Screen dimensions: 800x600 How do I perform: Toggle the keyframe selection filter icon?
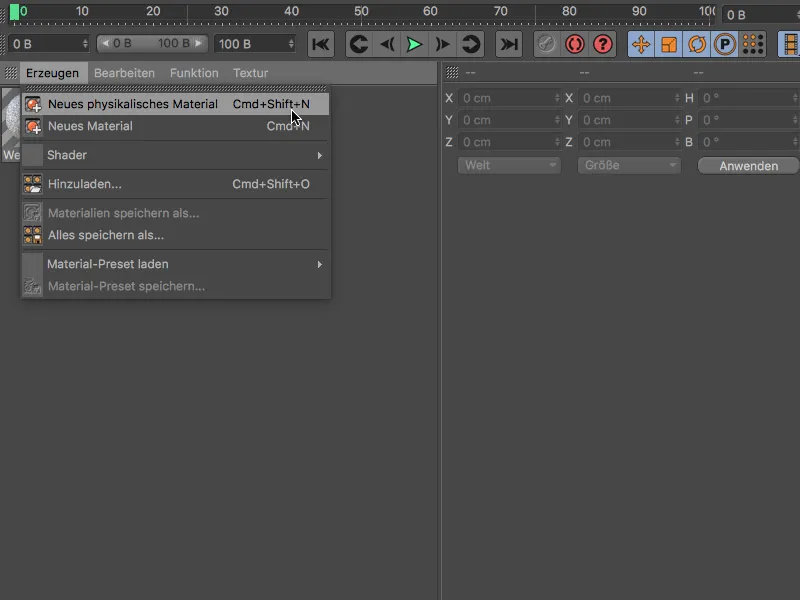point(752,44)
